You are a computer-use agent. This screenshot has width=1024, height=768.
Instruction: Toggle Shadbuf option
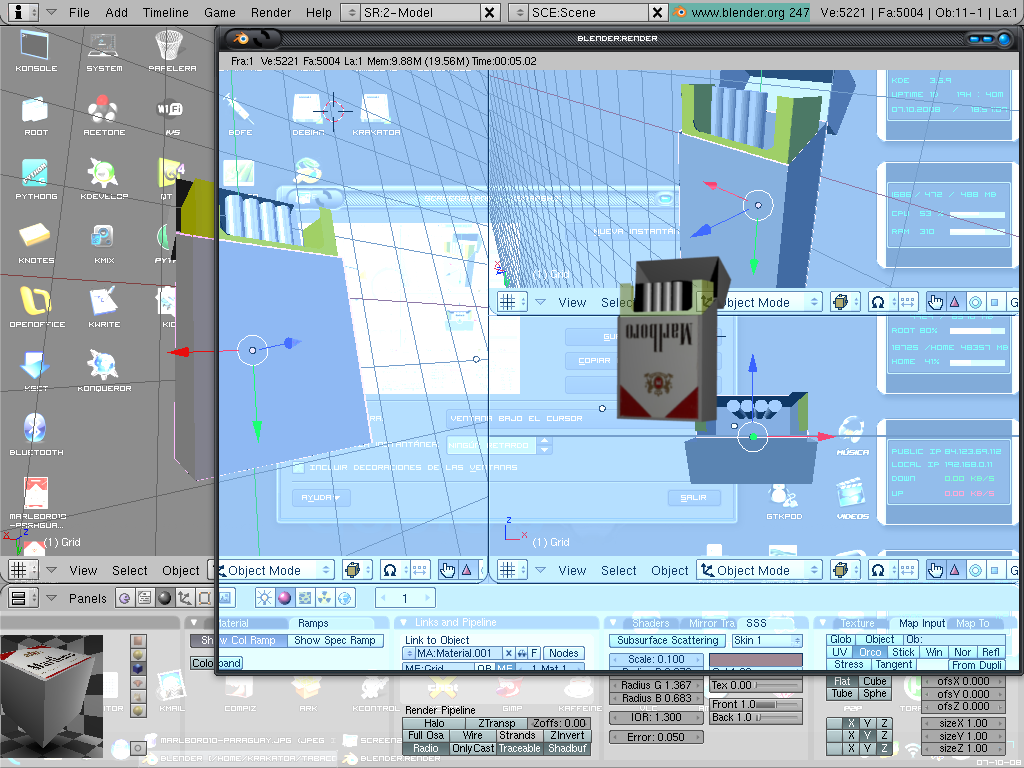tap(567, 748)
